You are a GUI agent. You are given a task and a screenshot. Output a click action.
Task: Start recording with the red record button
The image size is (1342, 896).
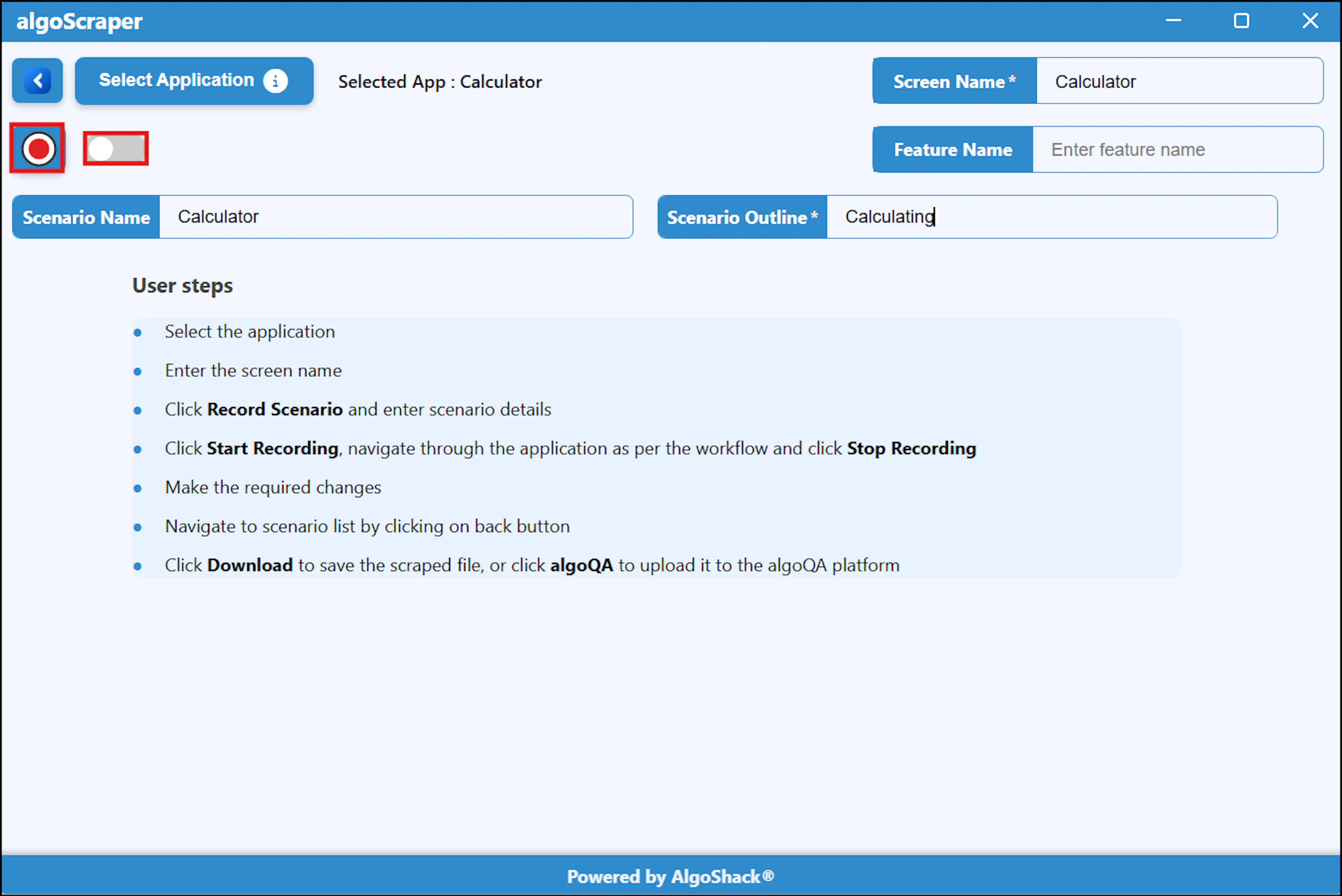tap(38, 148)
